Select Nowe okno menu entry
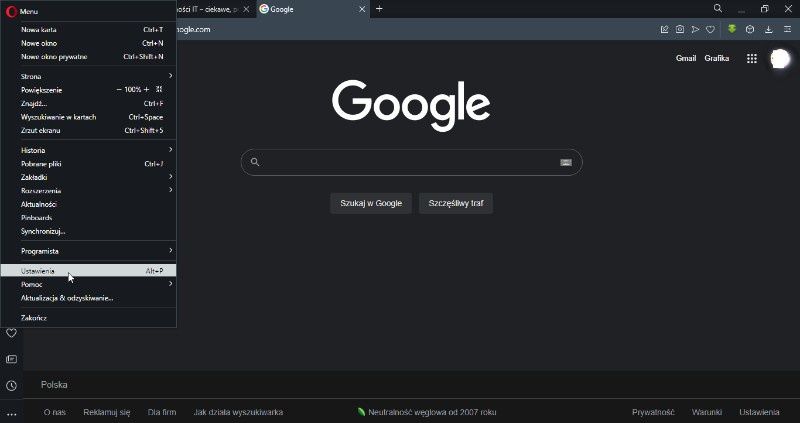Image resolution: width=800 pixels, height=423 pixels. [88, 43]
